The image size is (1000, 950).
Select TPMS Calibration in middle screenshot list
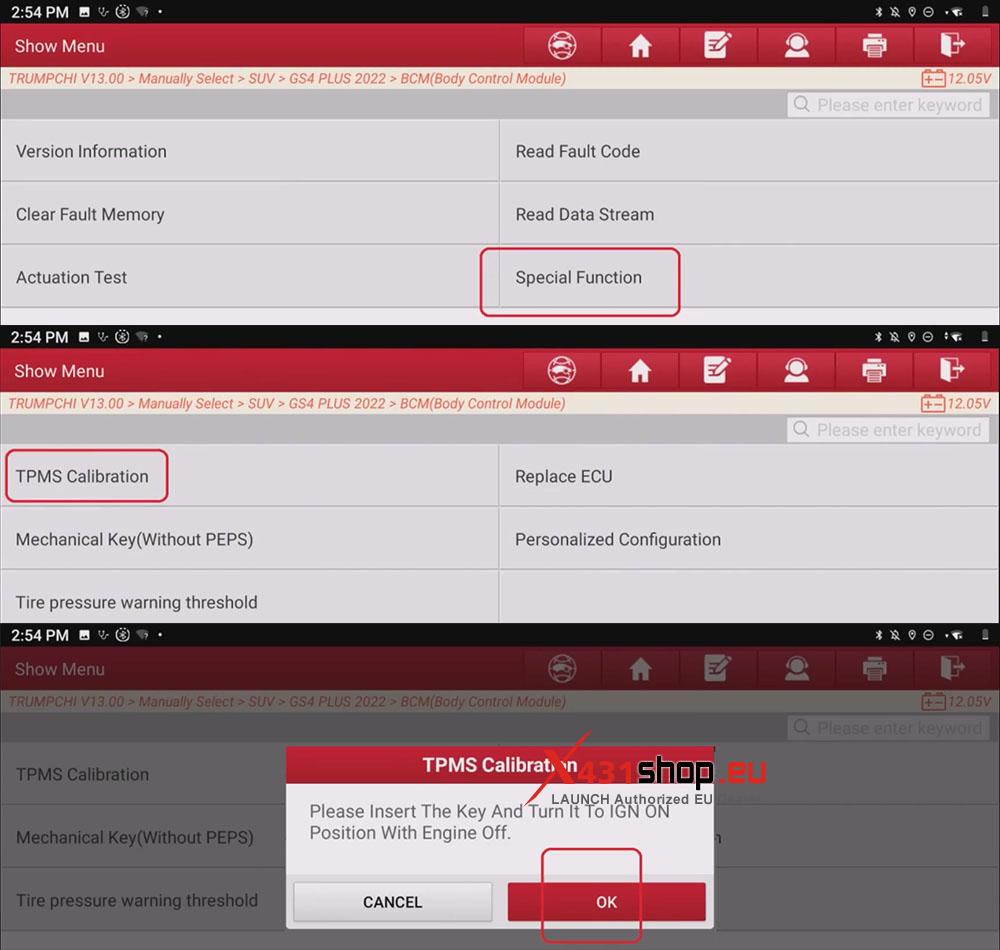coord(249,476)
